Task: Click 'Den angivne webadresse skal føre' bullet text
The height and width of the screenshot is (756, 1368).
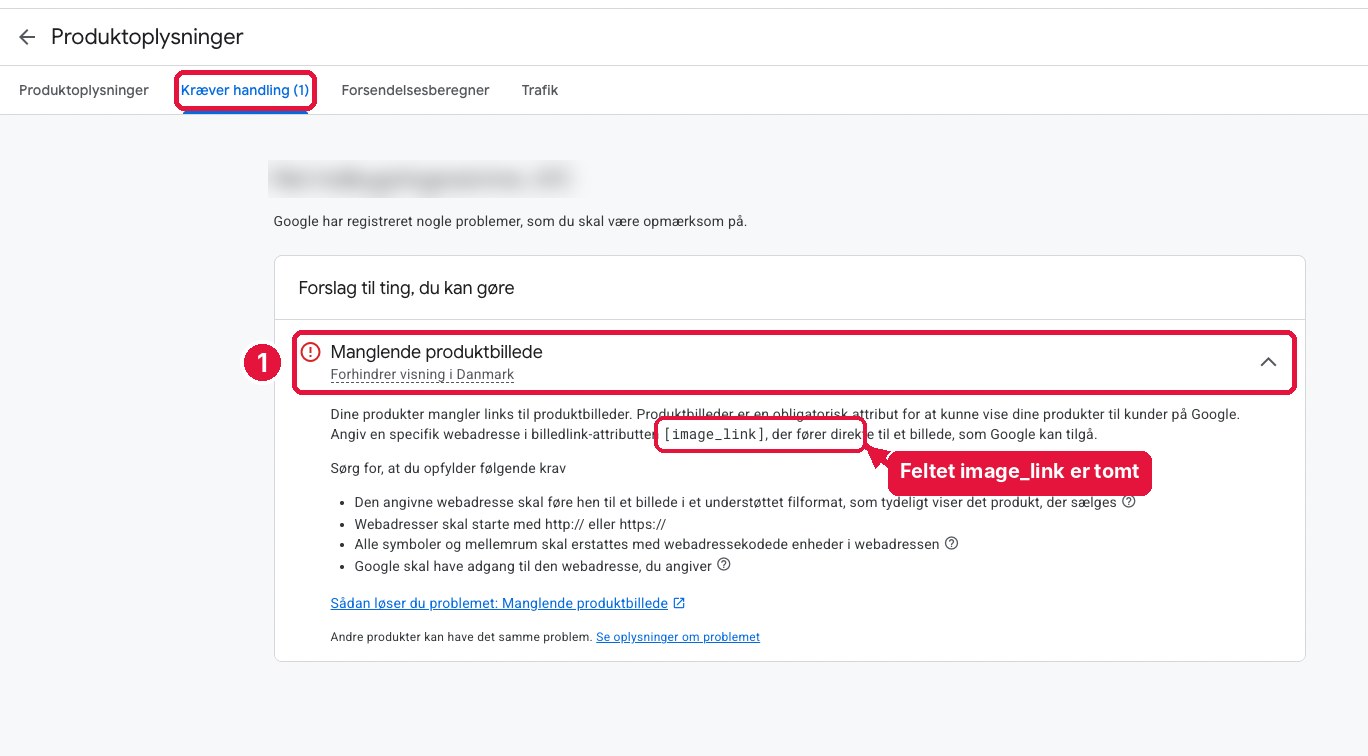Action: 735,503
